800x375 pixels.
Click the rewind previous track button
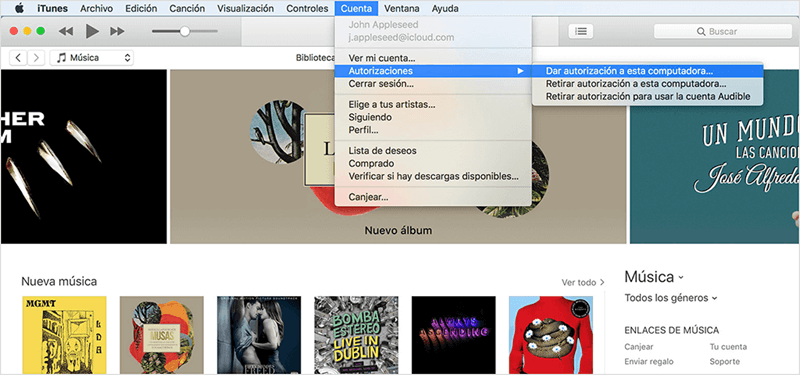tap(66, 31)
